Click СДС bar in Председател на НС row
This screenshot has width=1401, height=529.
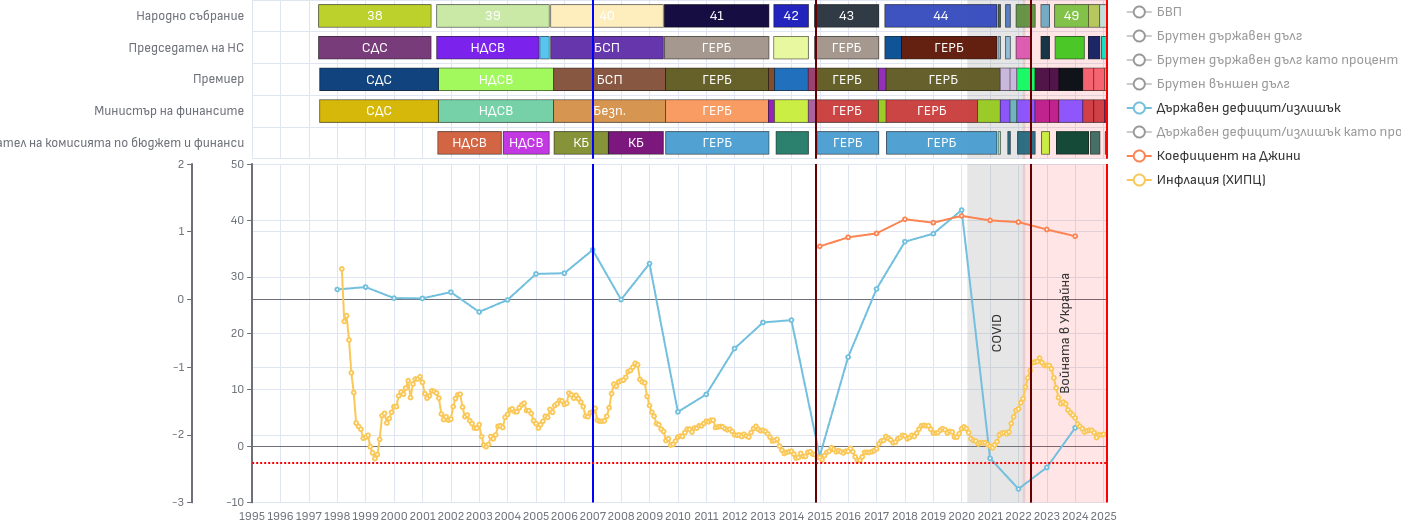pos(375,48)
